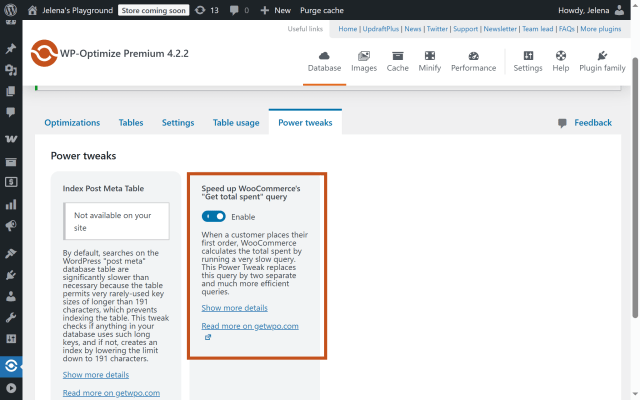
Task: Toggle the Enable switch for WooCommerce query
Action: pos(213,217)
